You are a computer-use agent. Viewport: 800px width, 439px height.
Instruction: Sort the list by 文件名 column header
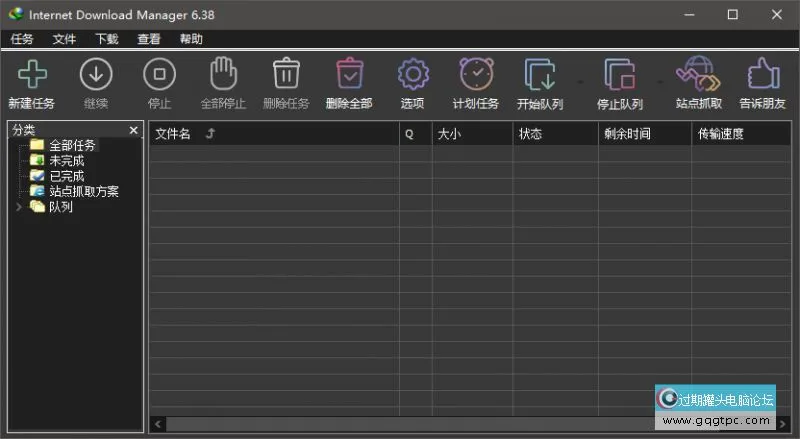pyautogui.click(x=173, y=134)
